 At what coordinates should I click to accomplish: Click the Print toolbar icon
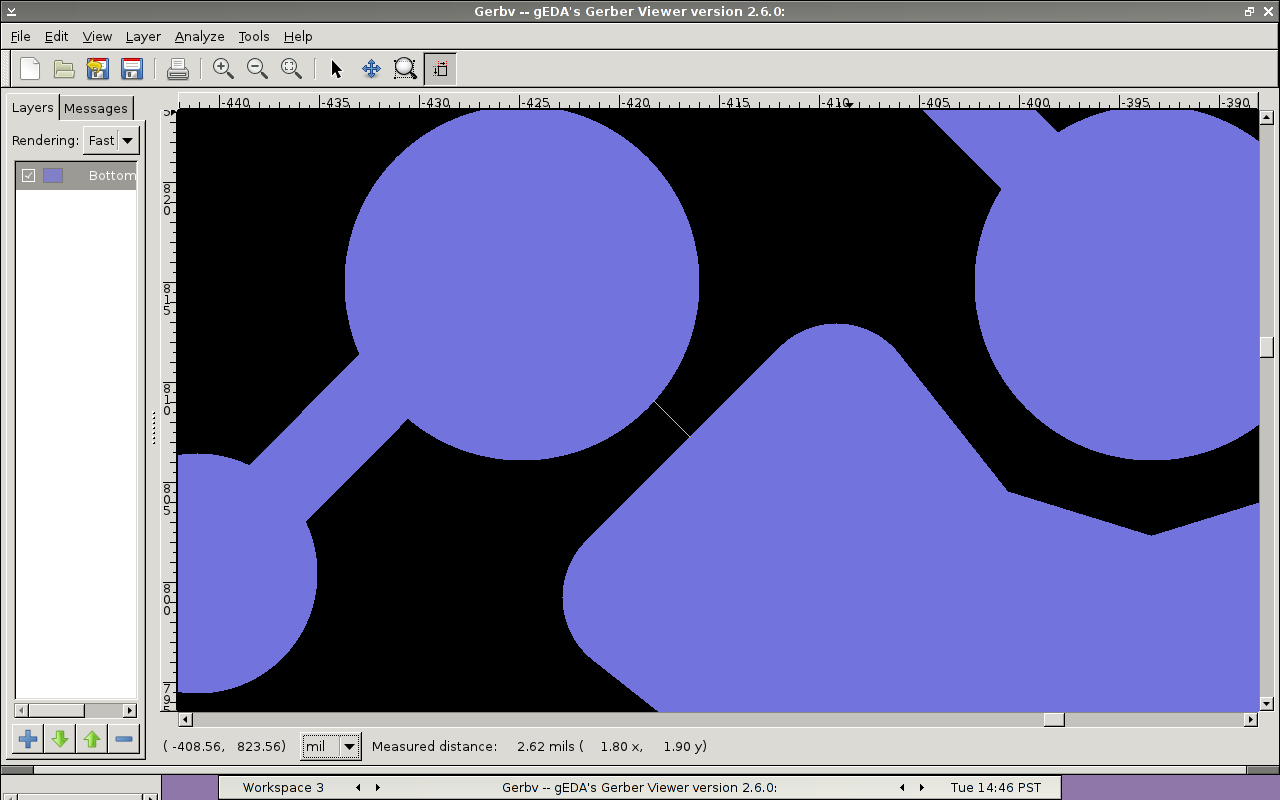178,69
